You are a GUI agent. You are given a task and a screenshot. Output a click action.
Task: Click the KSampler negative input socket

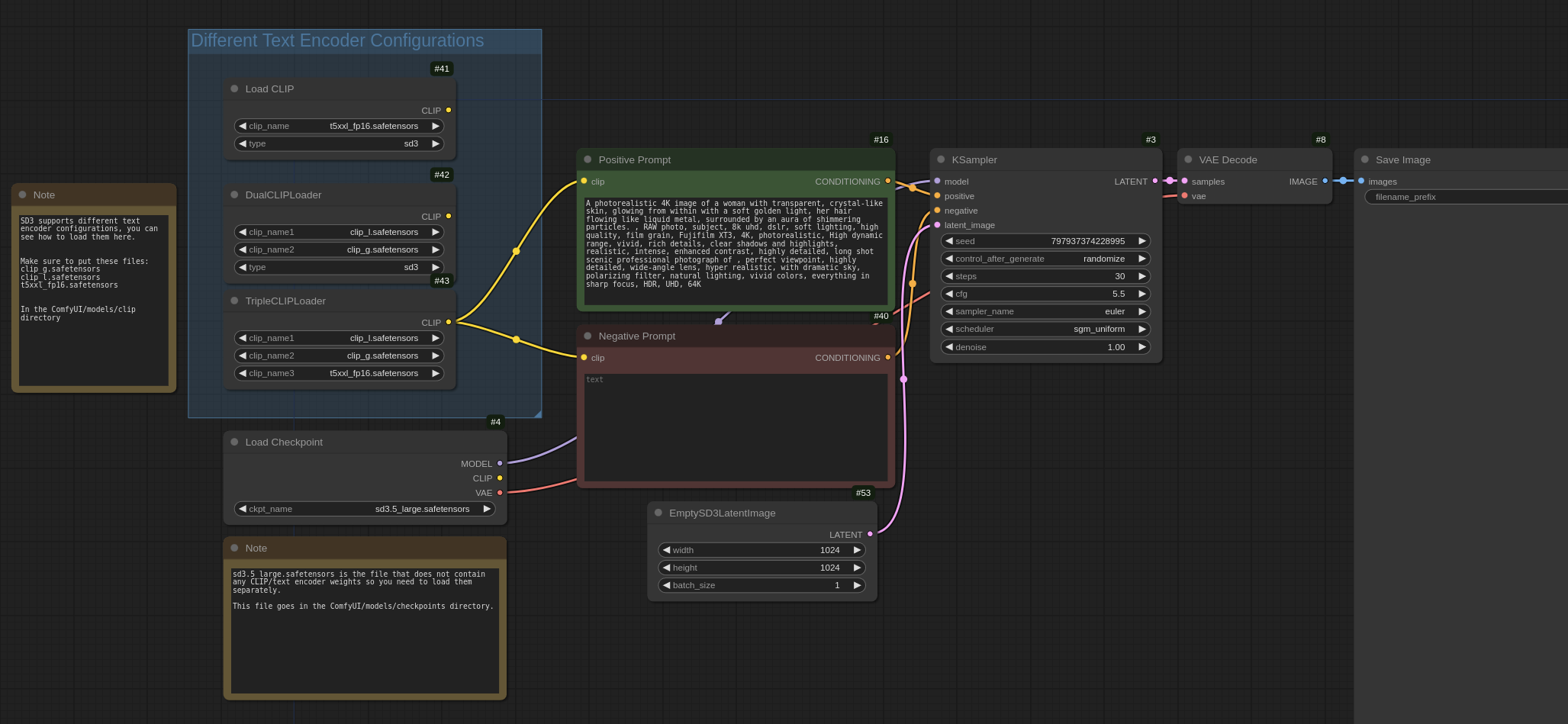(937, 211)
